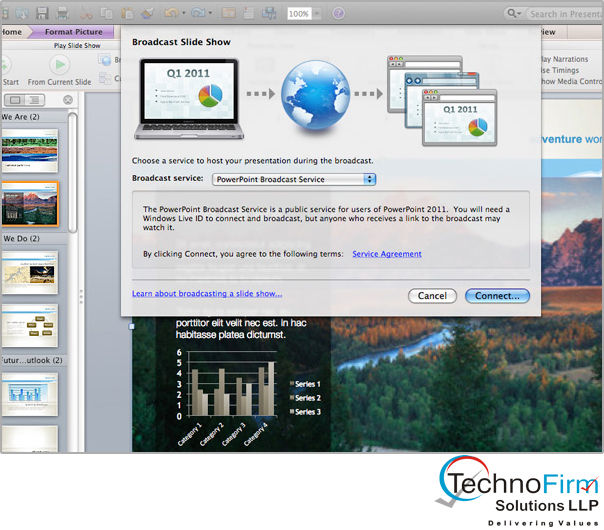604x530 pixels.
Task: Click the globe illustration in dialog
Action: pos(315,95)
